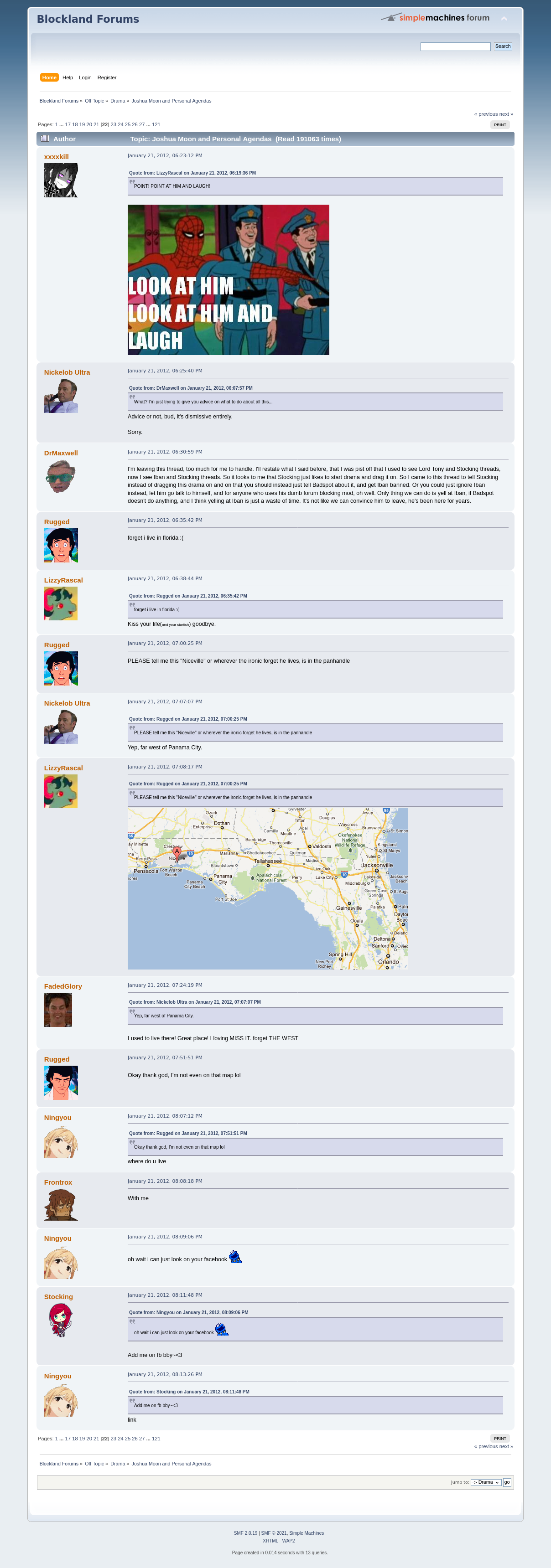Collapse the forum header with the arrow icon
Image resolution: width=551 pixels, height=1568 pixels.
504,19
